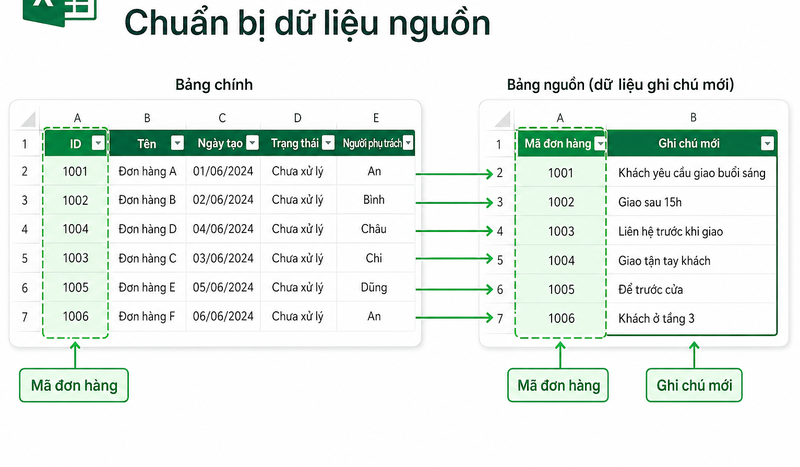
Task: Select note Để trước cửa
Action: pyautogui.click(x=692, y=289)
